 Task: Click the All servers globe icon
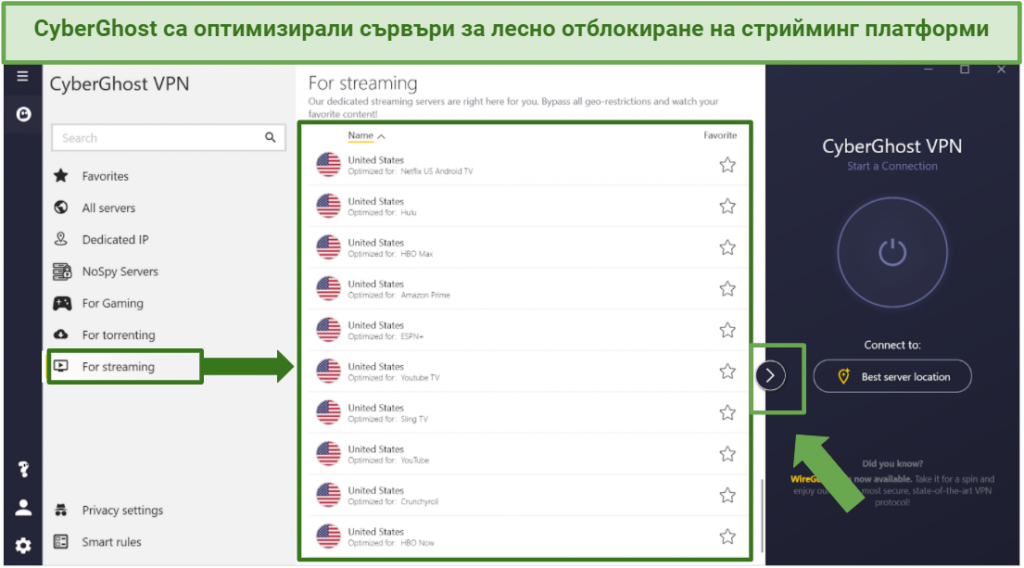coord(61,207)
